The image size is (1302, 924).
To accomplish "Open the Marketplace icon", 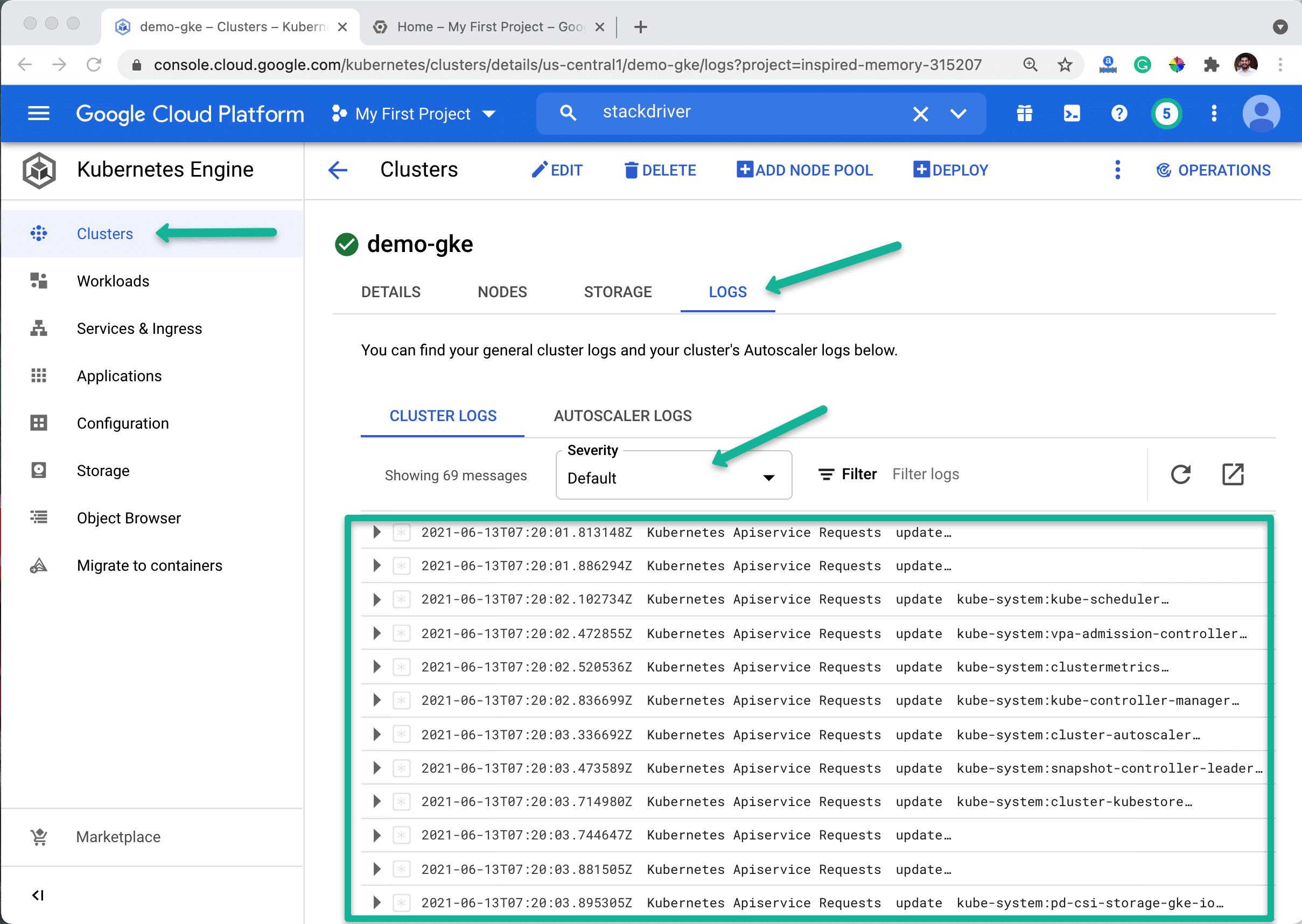I will [x=38, y=836].
